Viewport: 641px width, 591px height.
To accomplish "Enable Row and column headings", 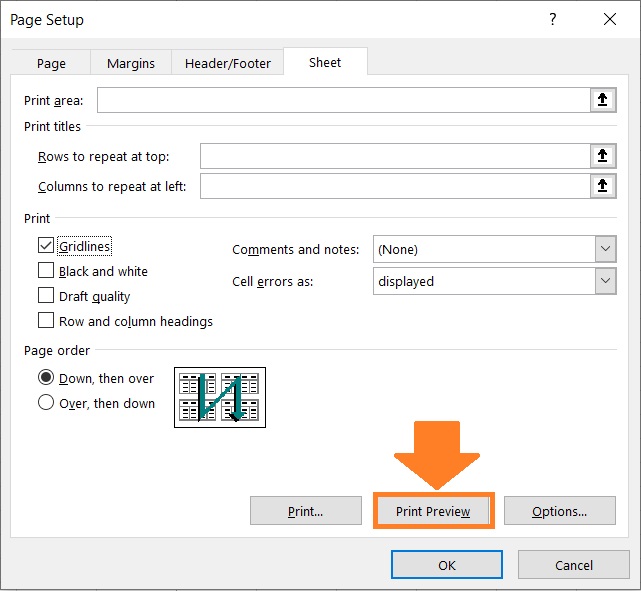I will click(46, 320).
